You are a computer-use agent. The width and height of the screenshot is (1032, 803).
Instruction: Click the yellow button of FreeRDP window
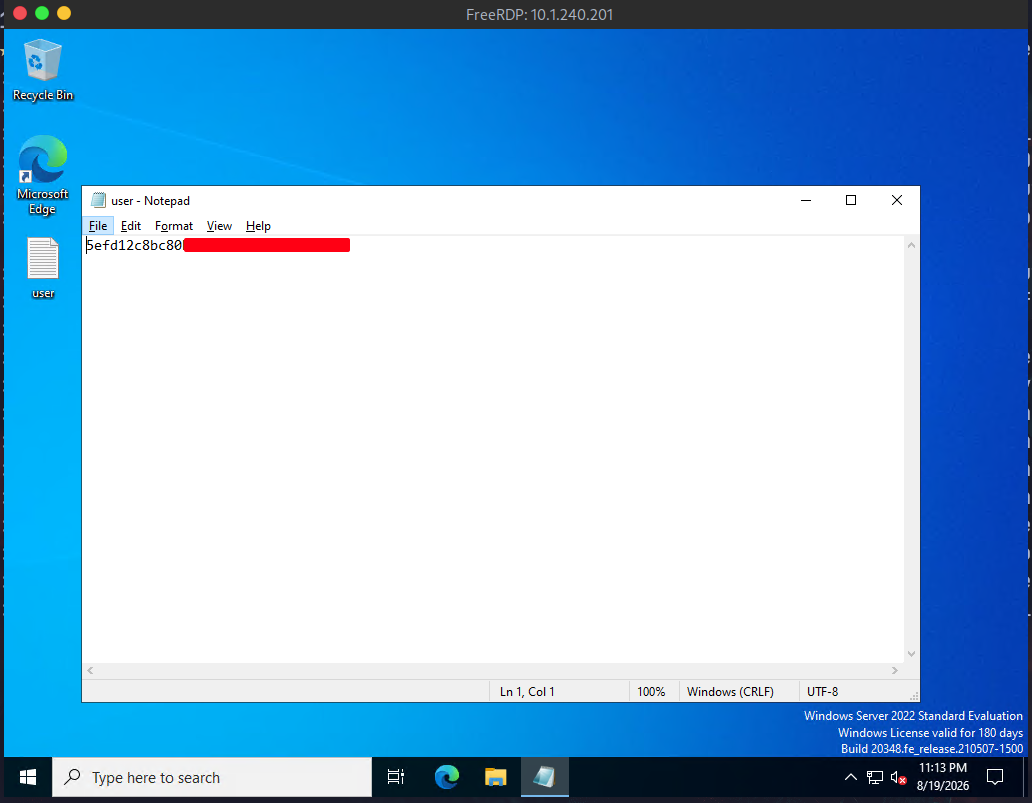64,13
